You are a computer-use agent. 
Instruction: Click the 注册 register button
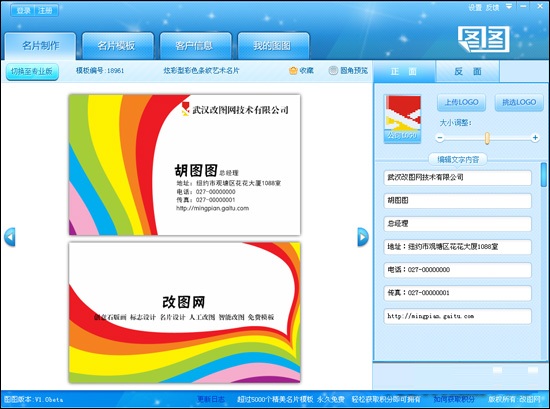[46, 11]
